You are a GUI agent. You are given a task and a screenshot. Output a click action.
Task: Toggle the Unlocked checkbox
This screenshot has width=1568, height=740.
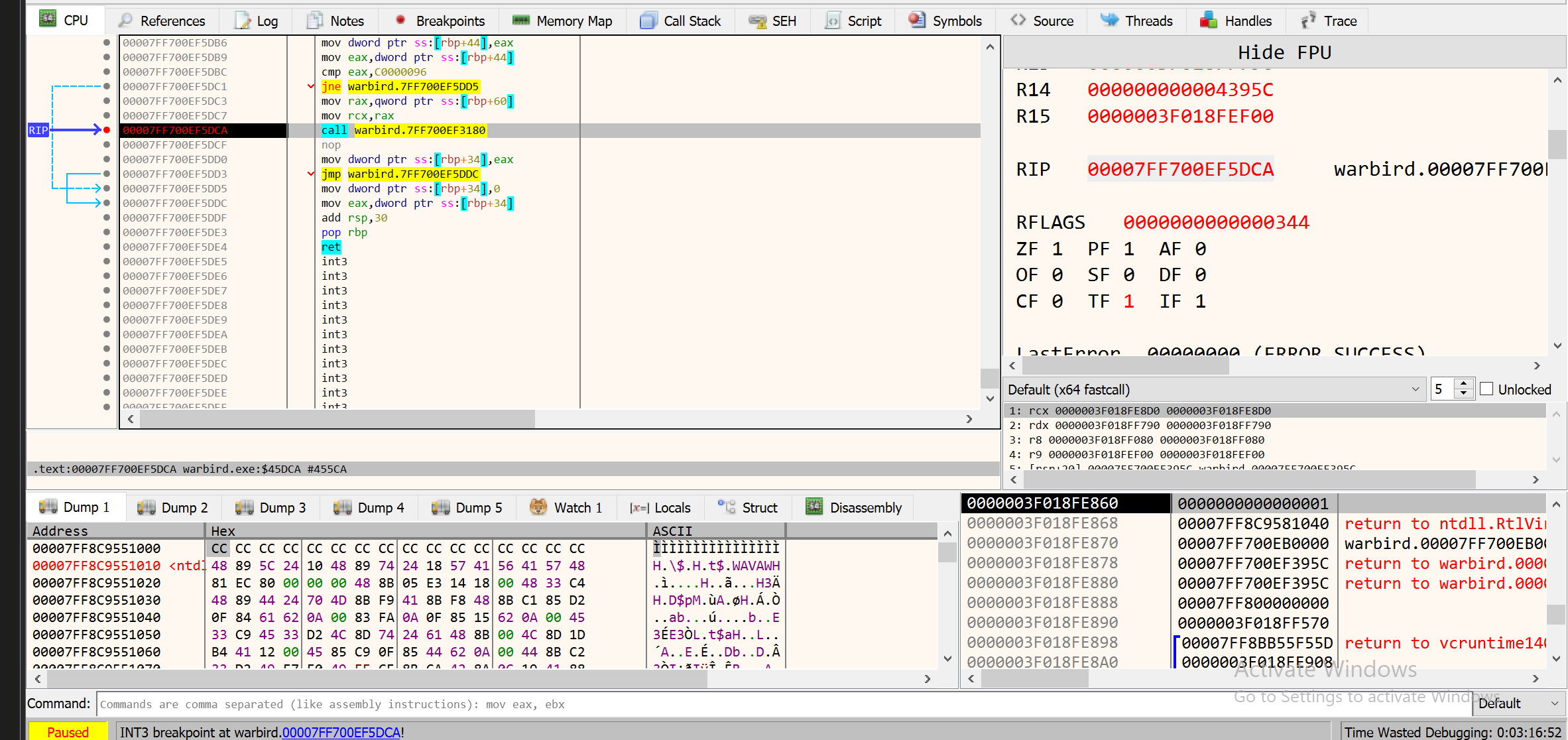(1487, 389)
